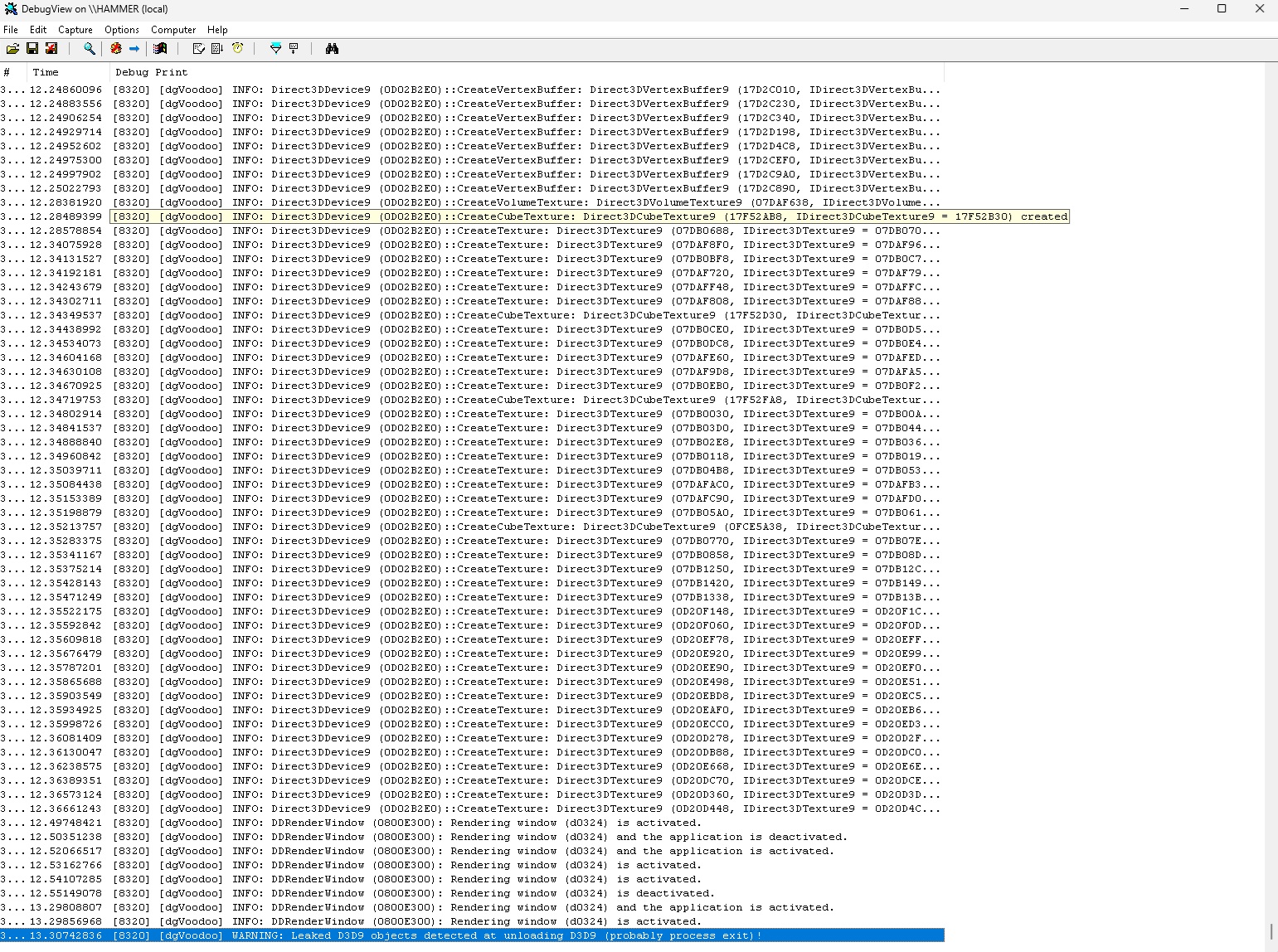Select the CreateTexture row at 12.35787201
The image size is (1278, 952).
(x=472, y=668)
